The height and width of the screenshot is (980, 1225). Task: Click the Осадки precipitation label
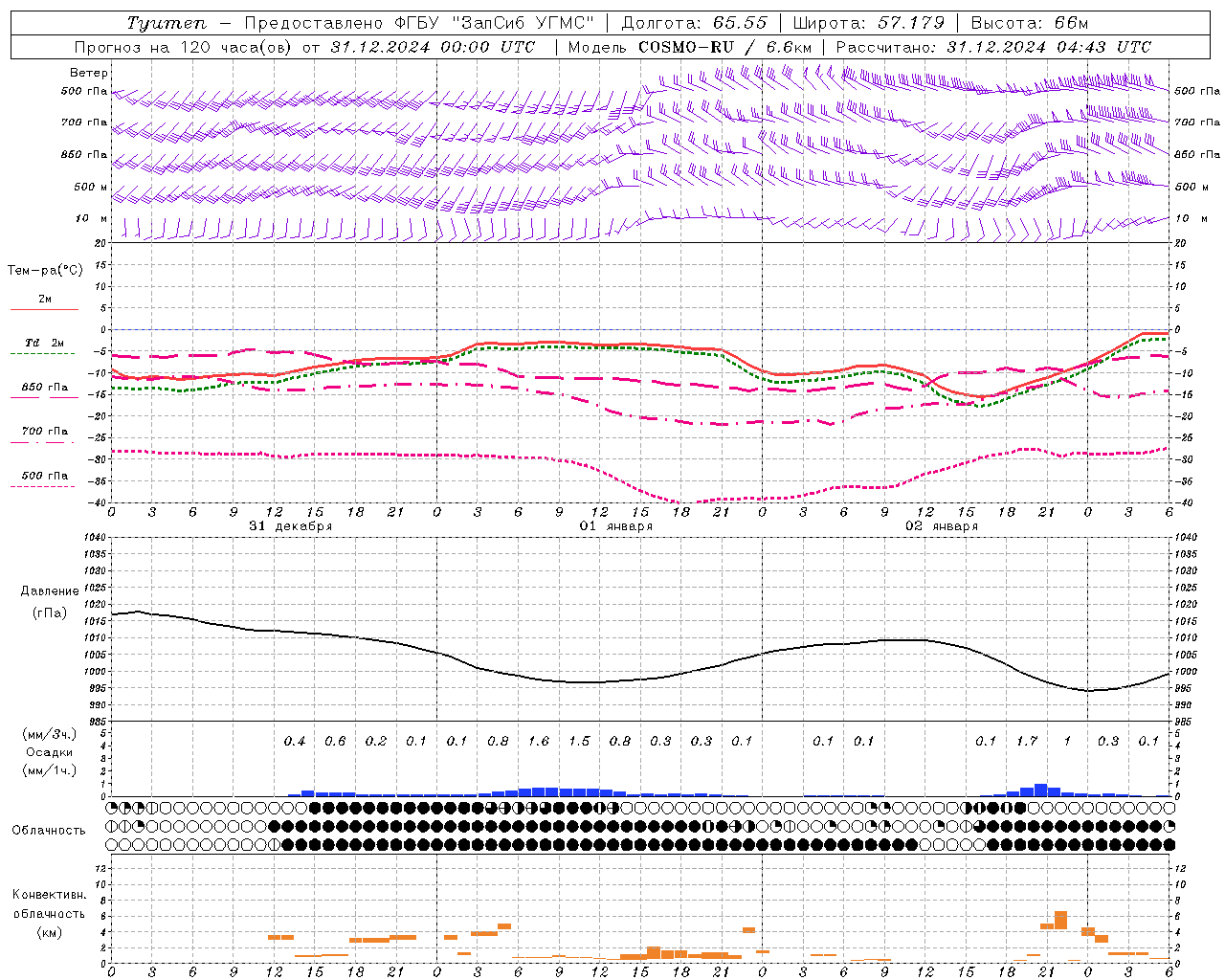50,752
